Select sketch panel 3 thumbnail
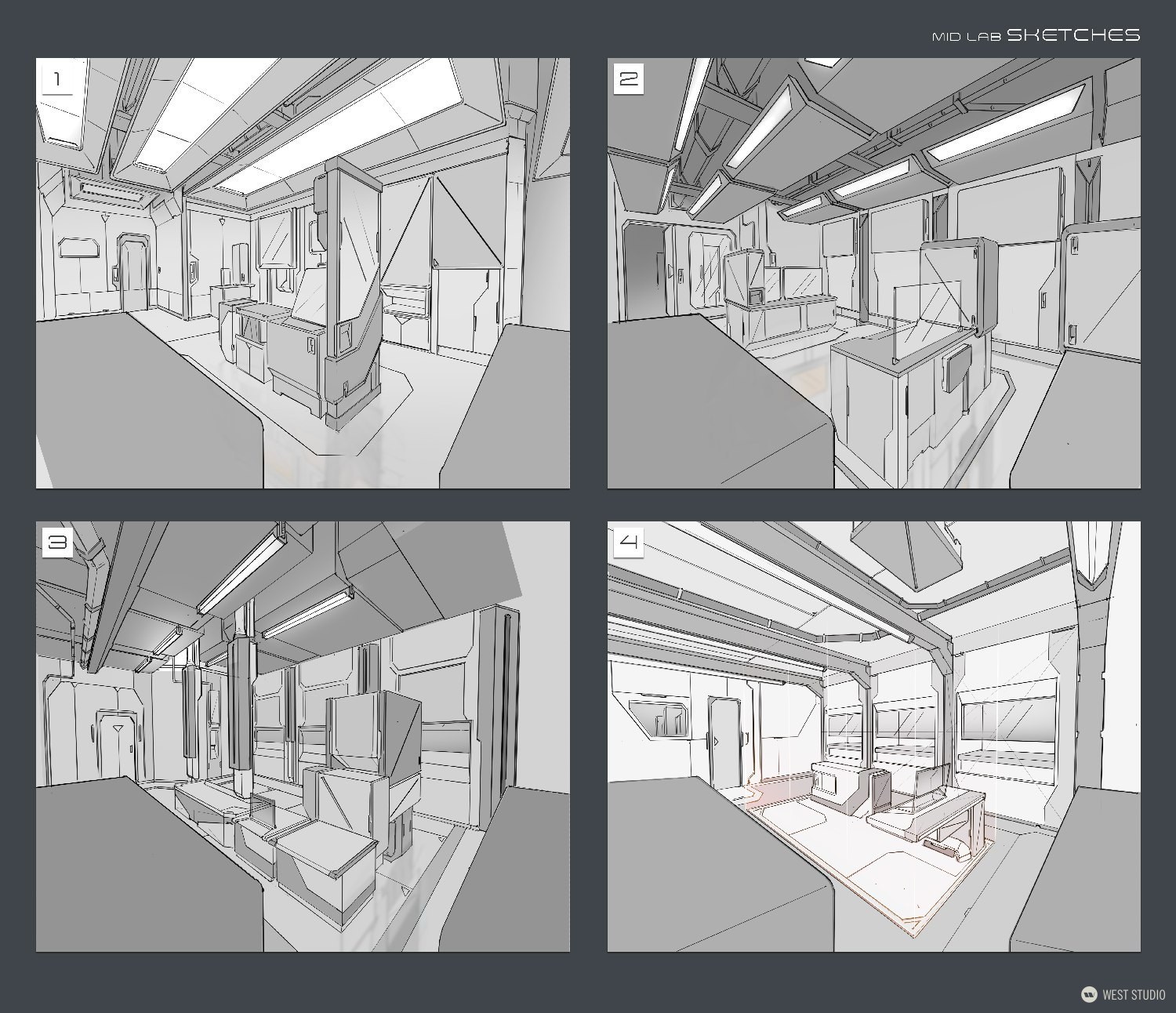The width and height of the screenshot is (1176, 1013). (303, 736)
